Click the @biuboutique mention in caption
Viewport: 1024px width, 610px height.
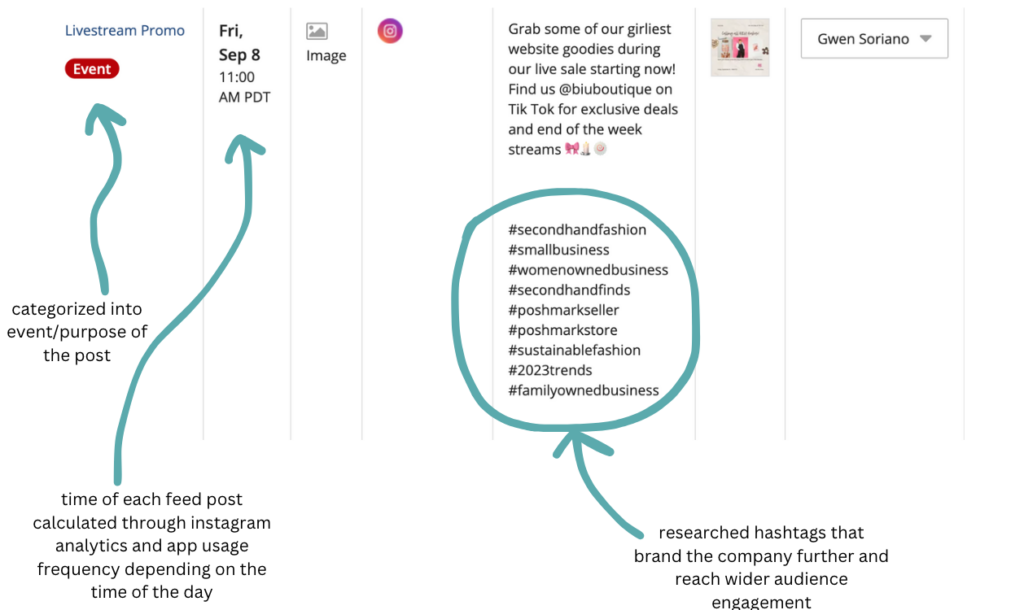coord(605,89)
